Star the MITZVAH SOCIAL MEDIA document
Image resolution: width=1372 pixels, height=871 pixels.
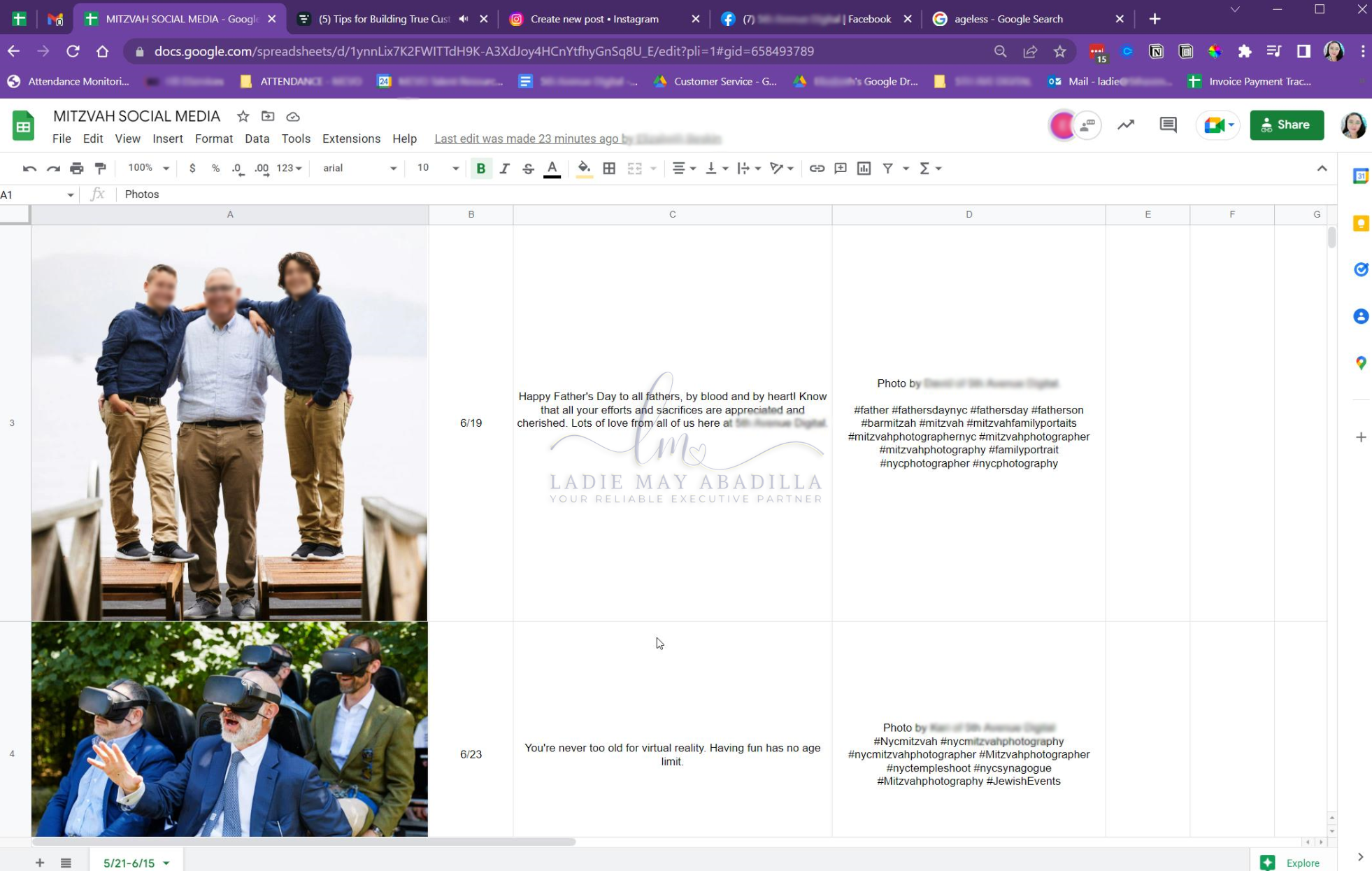243,116
